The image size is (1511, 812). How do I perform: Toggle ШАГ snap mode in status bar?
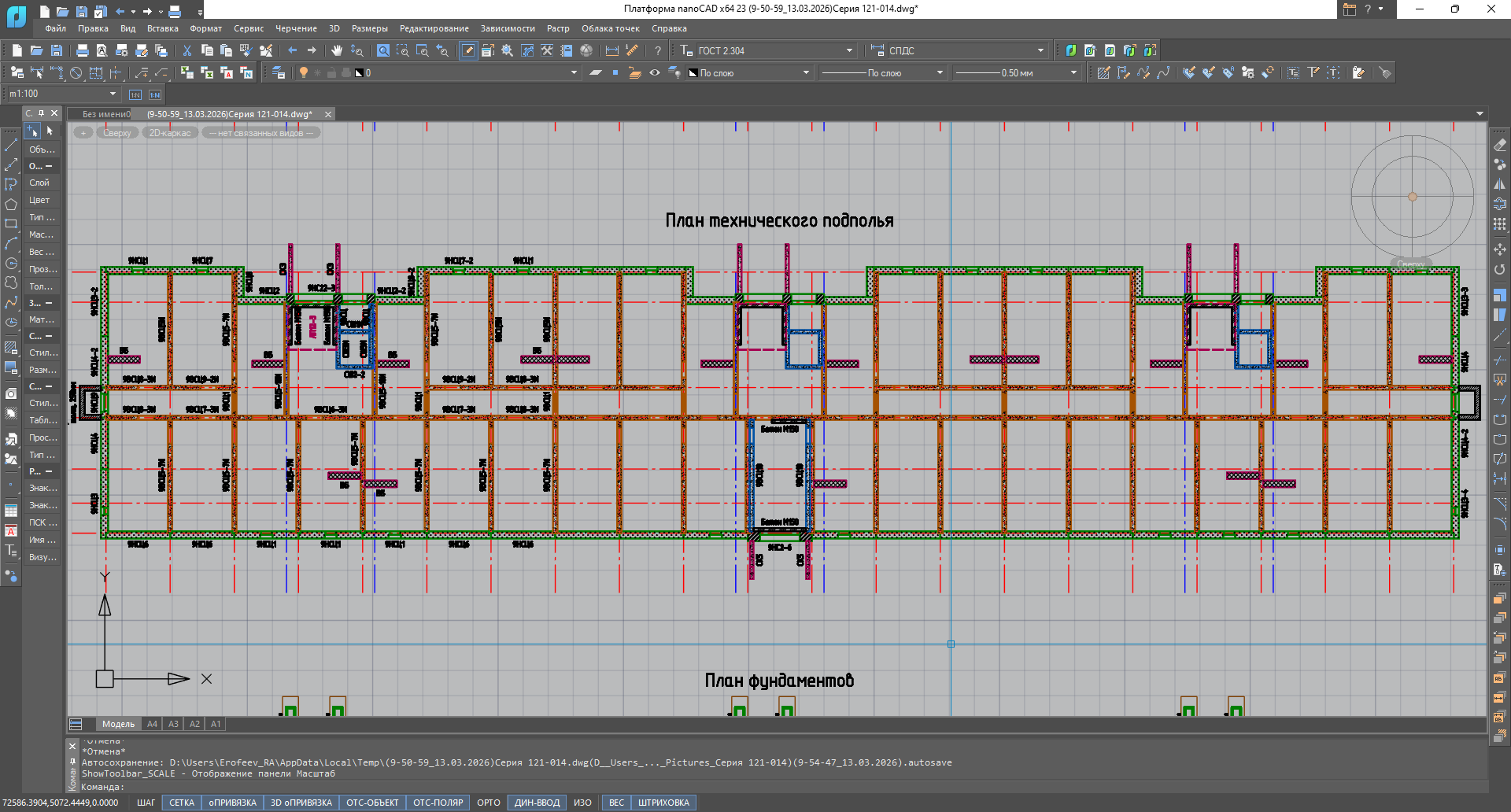[146, 803]
